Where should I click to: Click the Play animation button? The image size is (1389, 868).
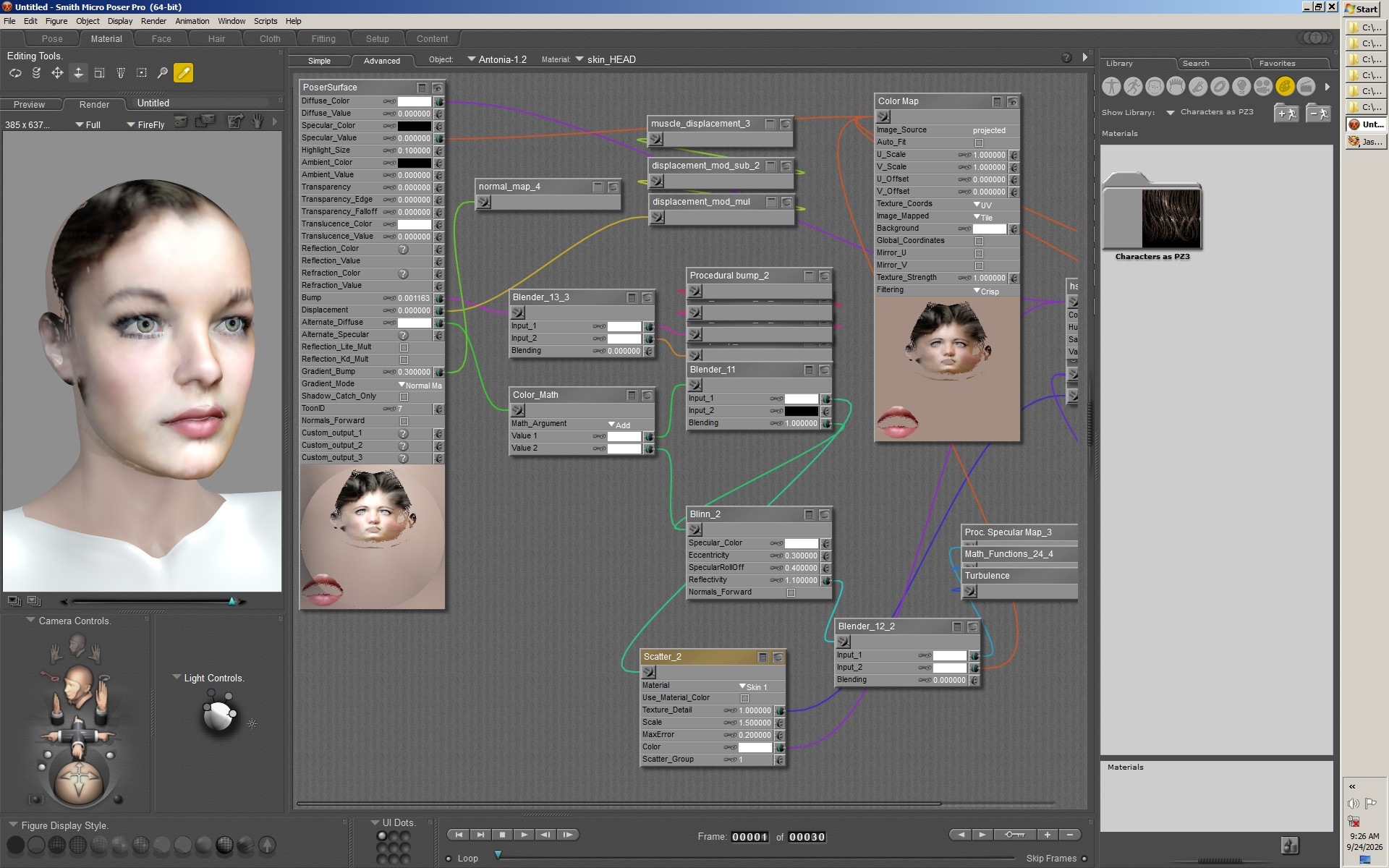[524, 835]
